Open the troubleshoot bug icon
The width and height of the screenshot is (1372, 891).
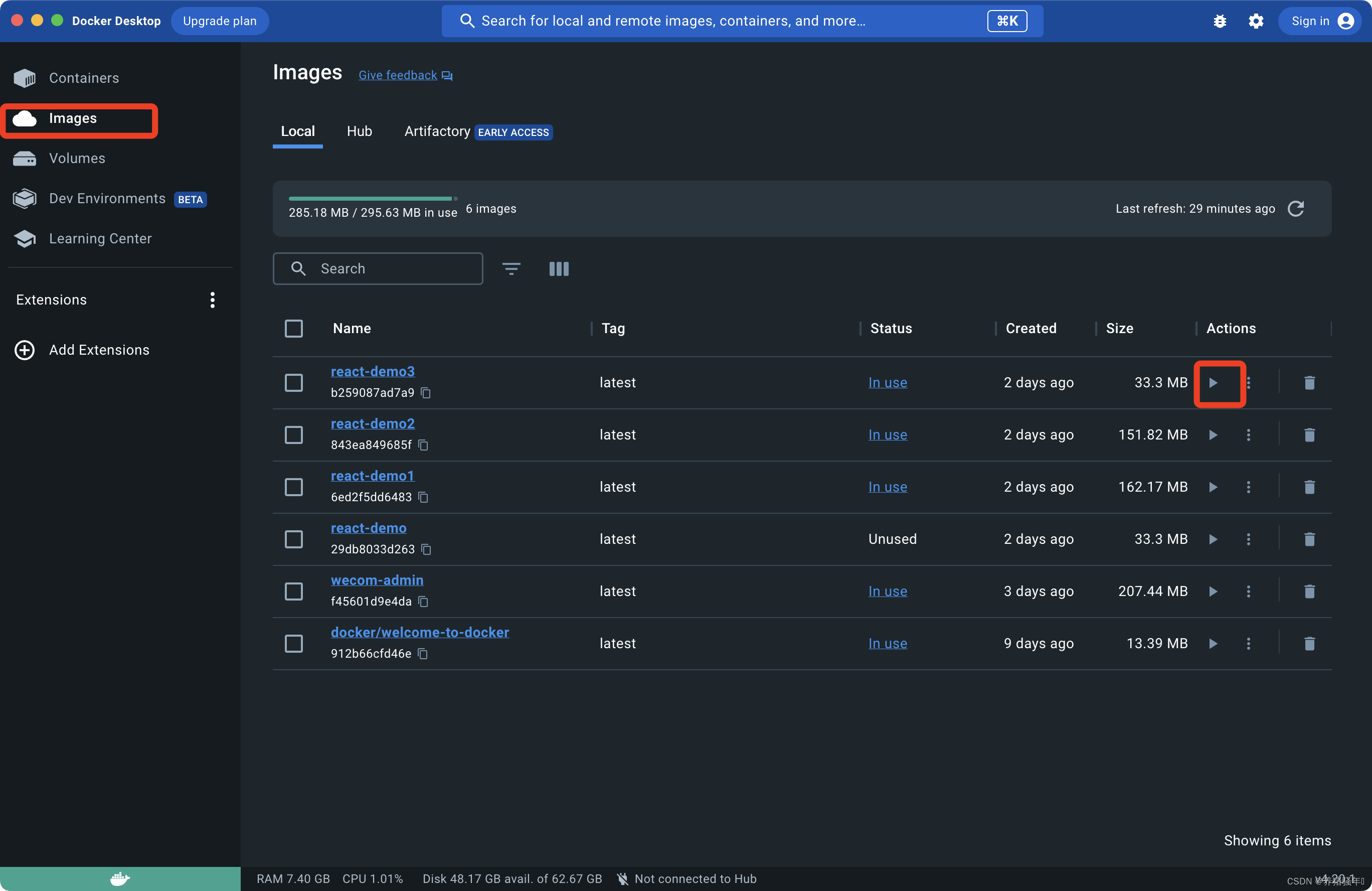tap(1220, 22)
